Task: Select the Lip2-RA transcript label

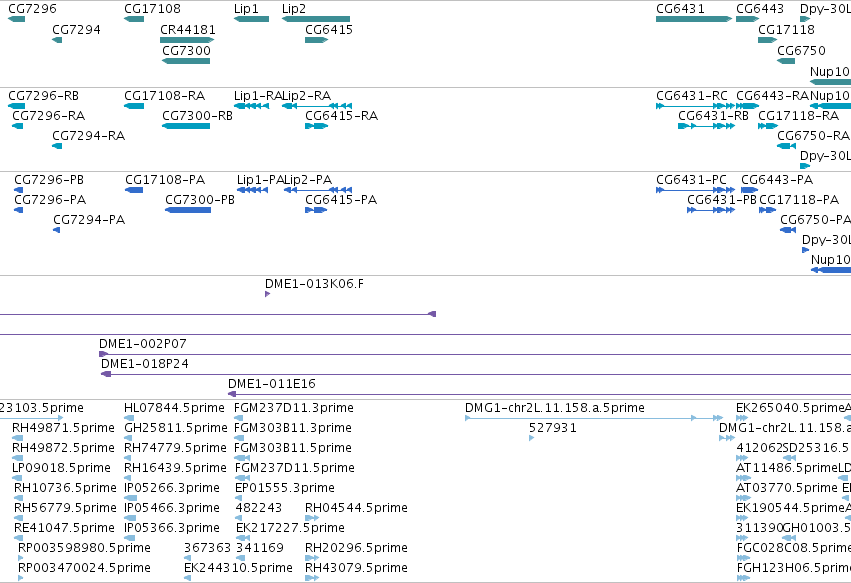Action: tap(307, 96)
